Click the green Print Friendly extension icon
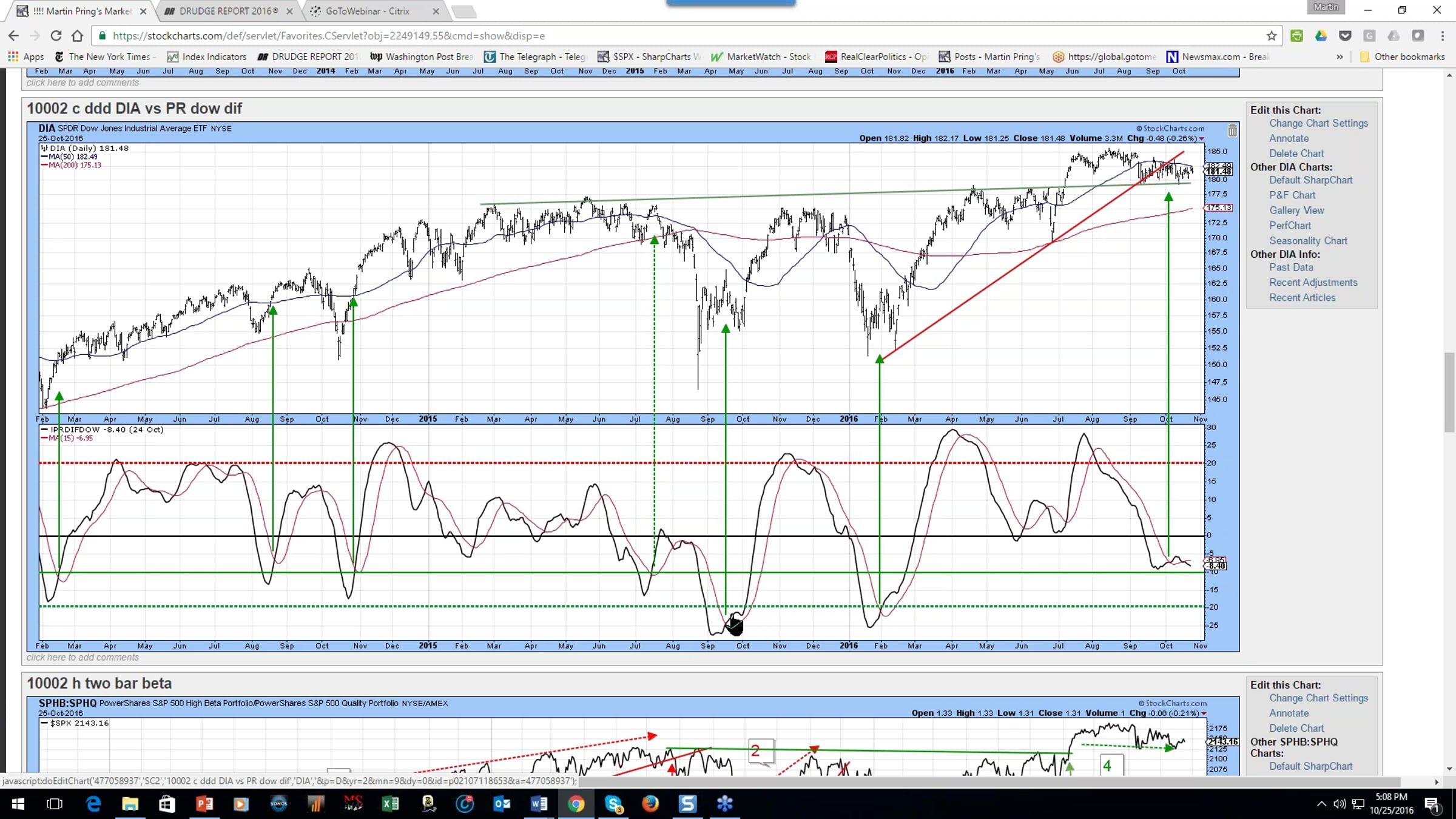Image resolution: width=1456 pixels, height=819 pixels. pos(1296,36)
